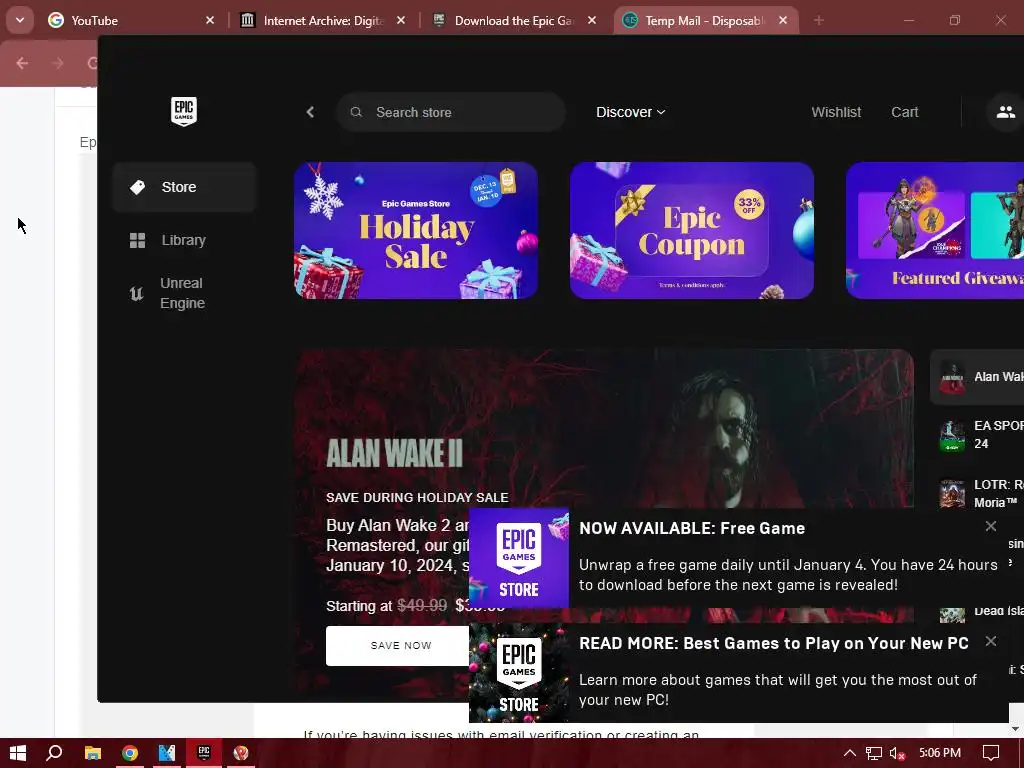Expand the Discover dropdown
The height and width of the screenshot is (768, 1024).
[x=630, y=112]
